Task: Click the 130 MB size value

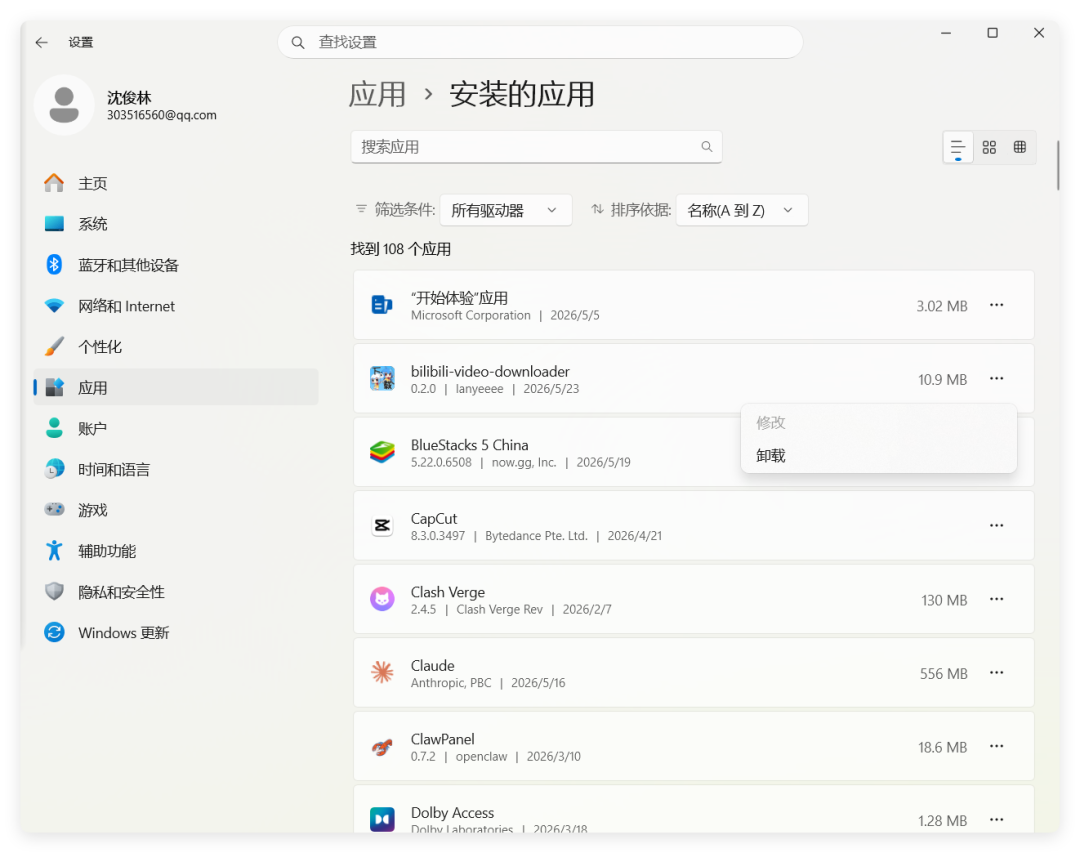Action: point(944,600)
